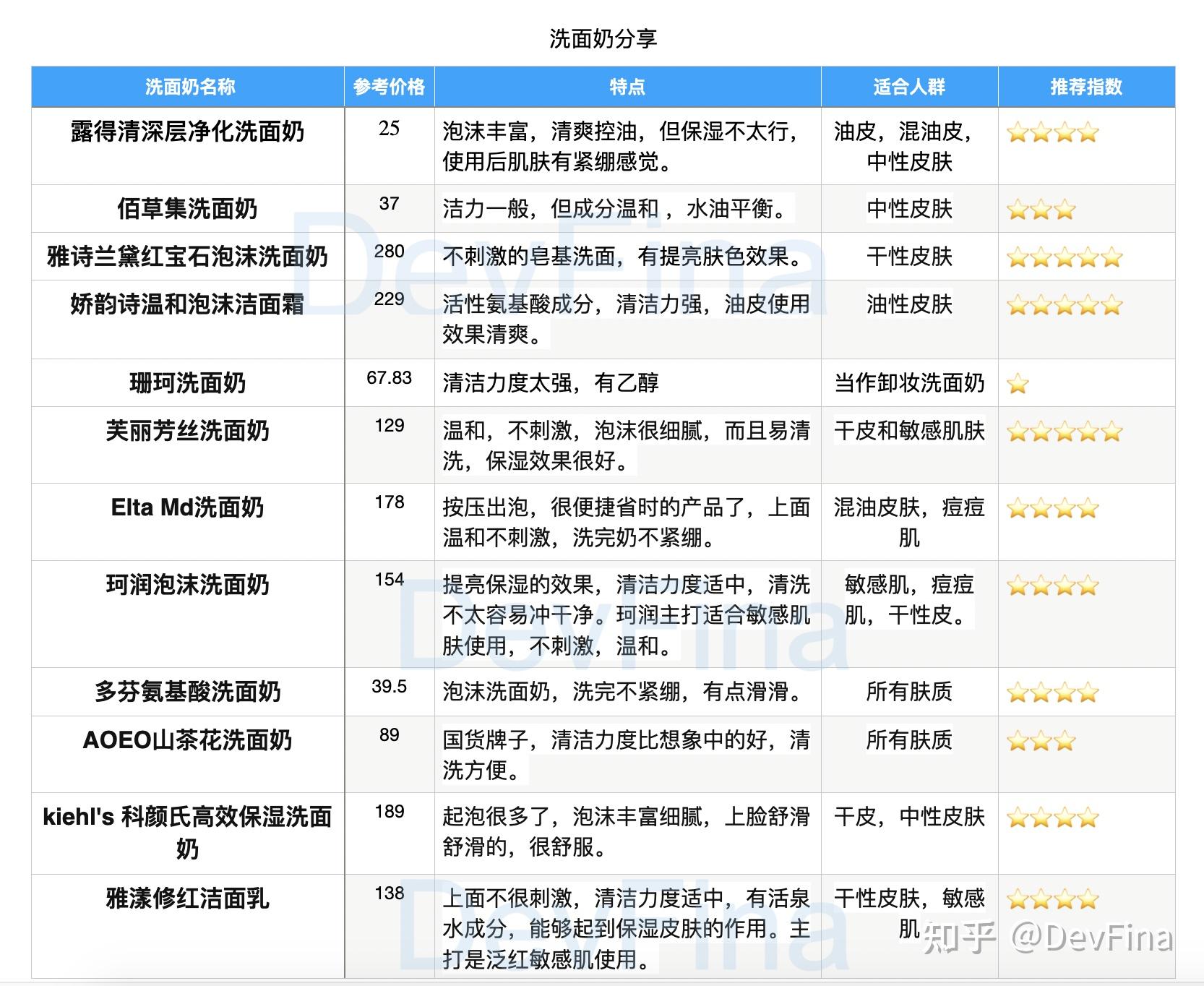The width and height of the screenshot is (1204, 986).
Task: Select the 珂润泡沫洗面奶 name cell
Action: (x=188, y=614)
